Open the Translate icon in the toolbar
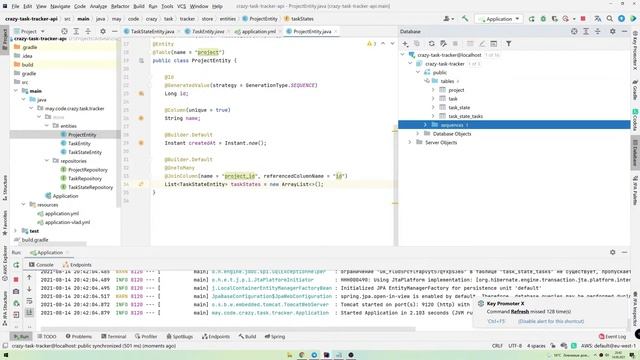The image size is (640, 360). pos(598,19)
